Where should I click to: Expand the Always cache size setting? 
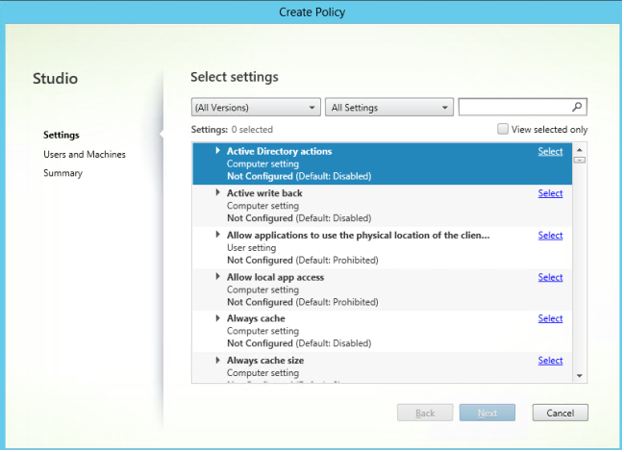(x=218, y=360)
